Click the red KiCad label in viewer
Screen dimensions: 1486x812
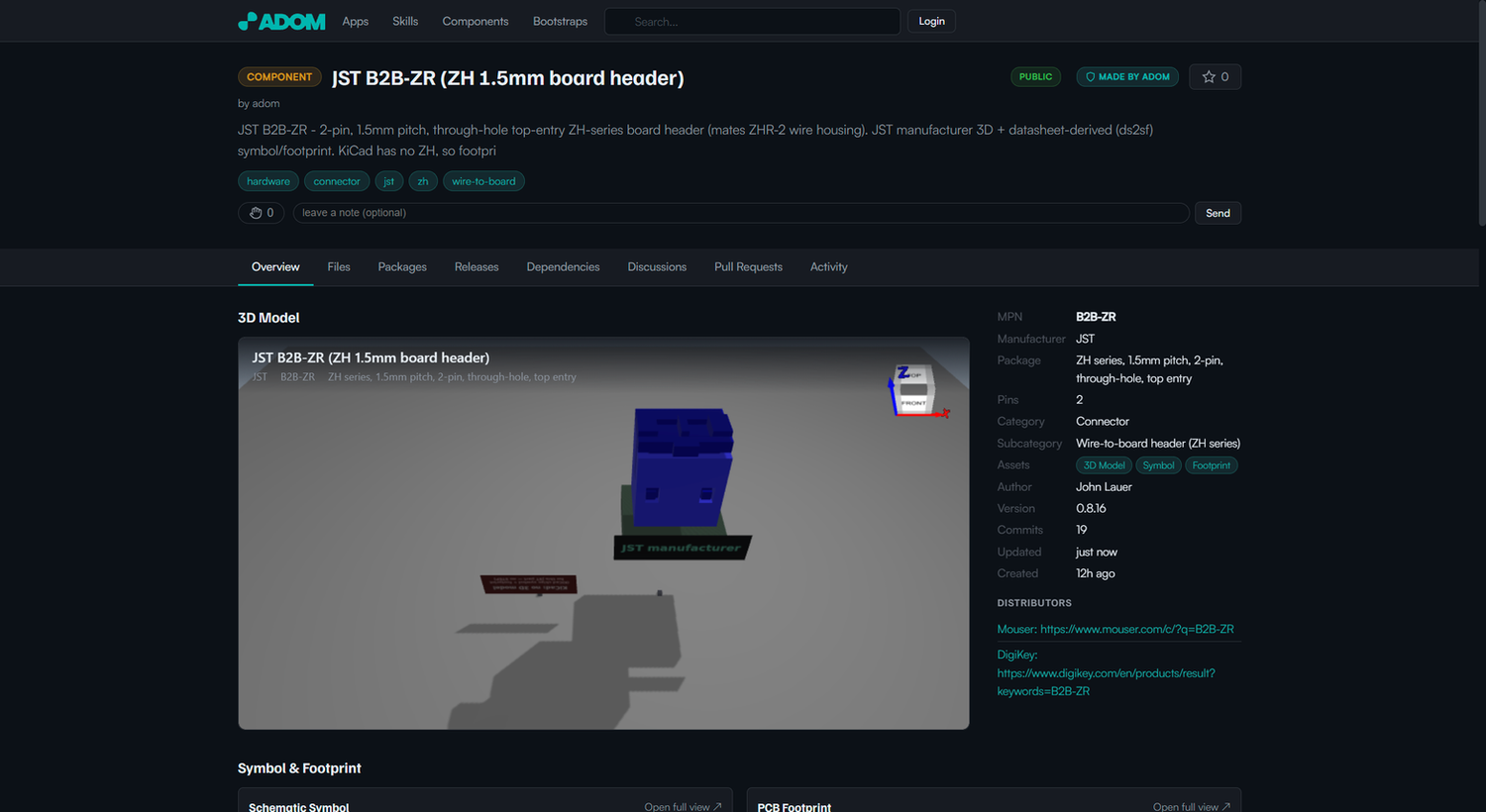coord(529,585)
